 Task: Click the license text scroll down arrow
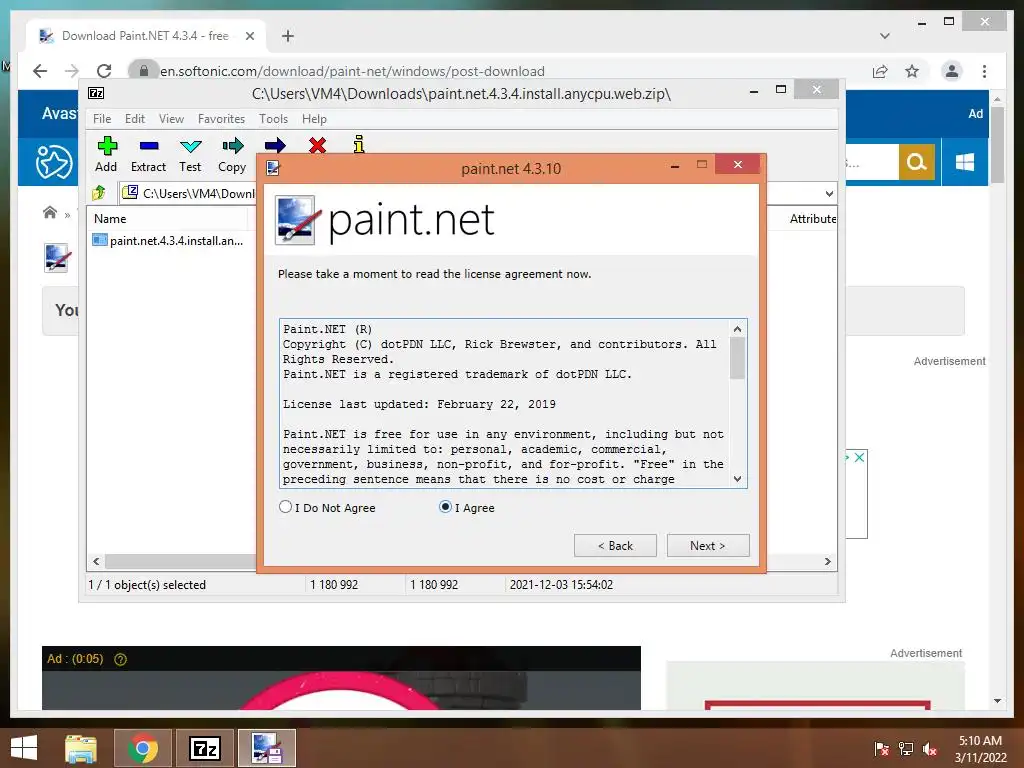(737, 479)
